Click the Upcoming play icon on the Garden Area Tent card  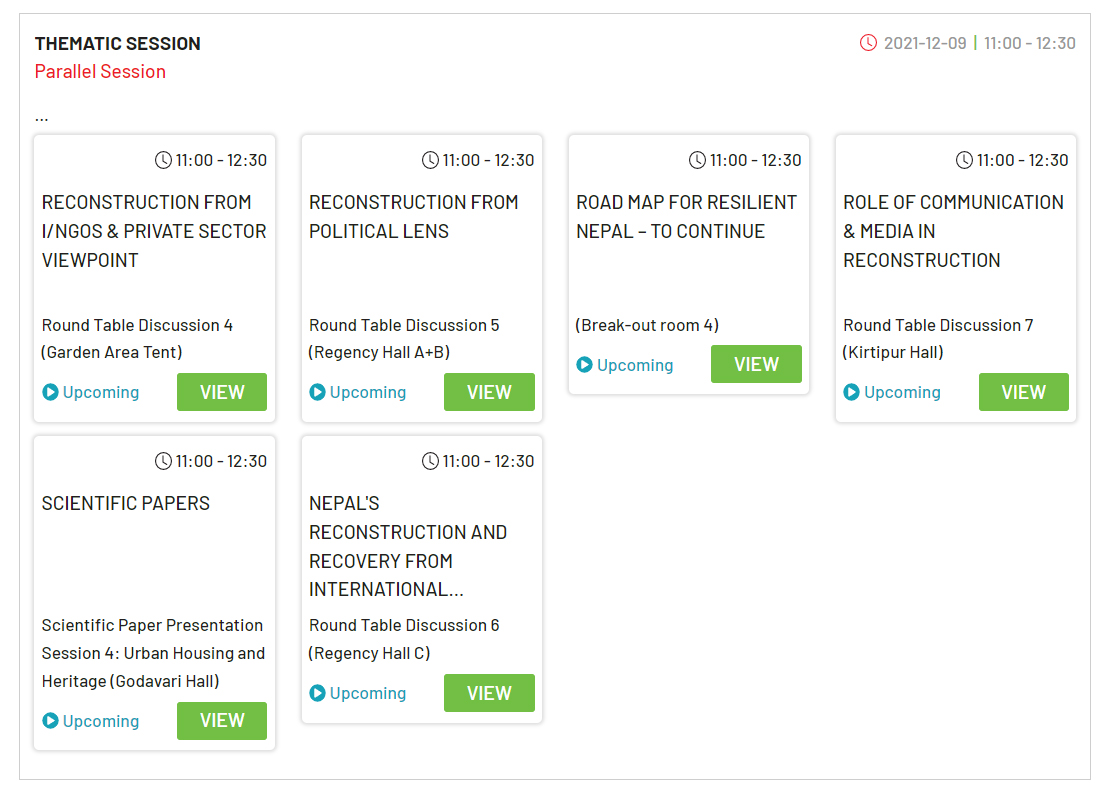[51, 392]
